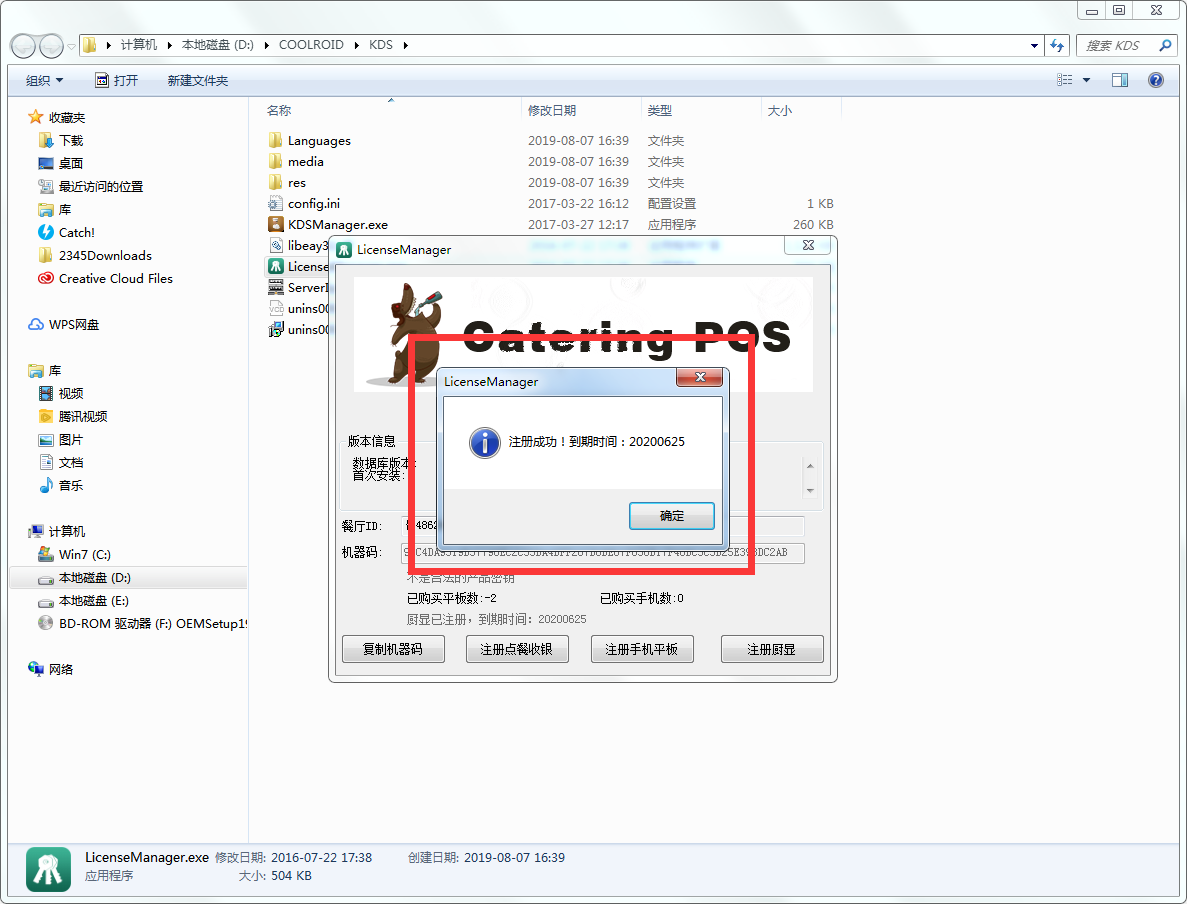Select 本地磁盘 (E:) in navigation pane
Viewport: 1187px width, 904px height.
(94, 600)
